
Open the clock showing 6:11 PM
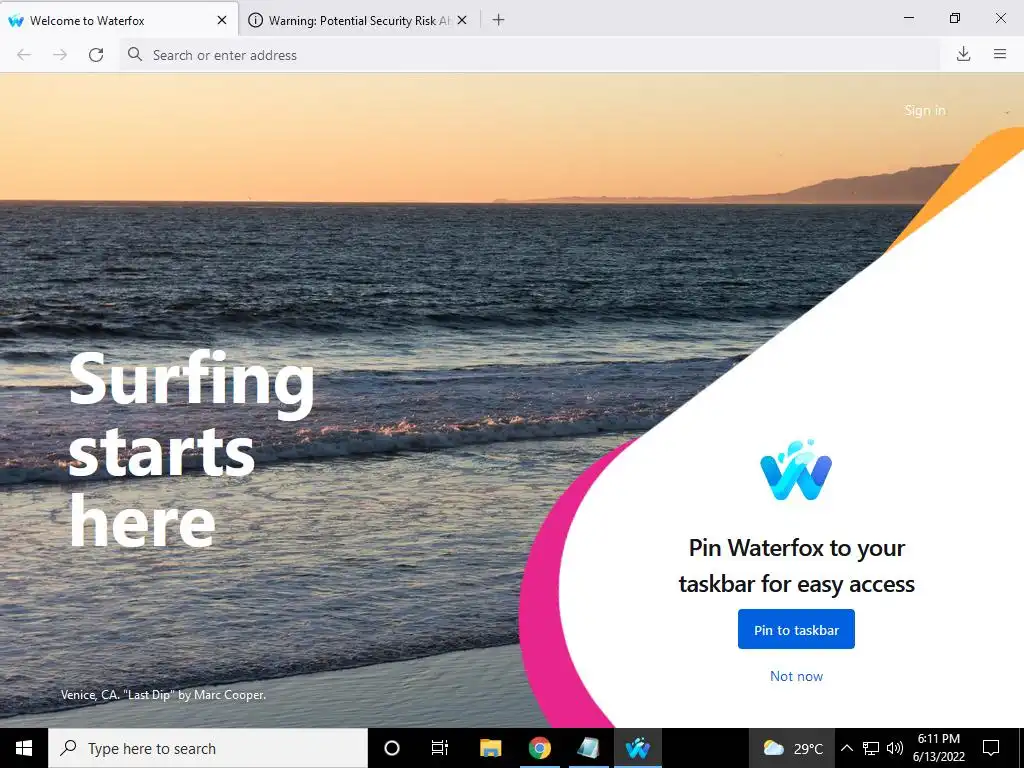coord(938,748)
